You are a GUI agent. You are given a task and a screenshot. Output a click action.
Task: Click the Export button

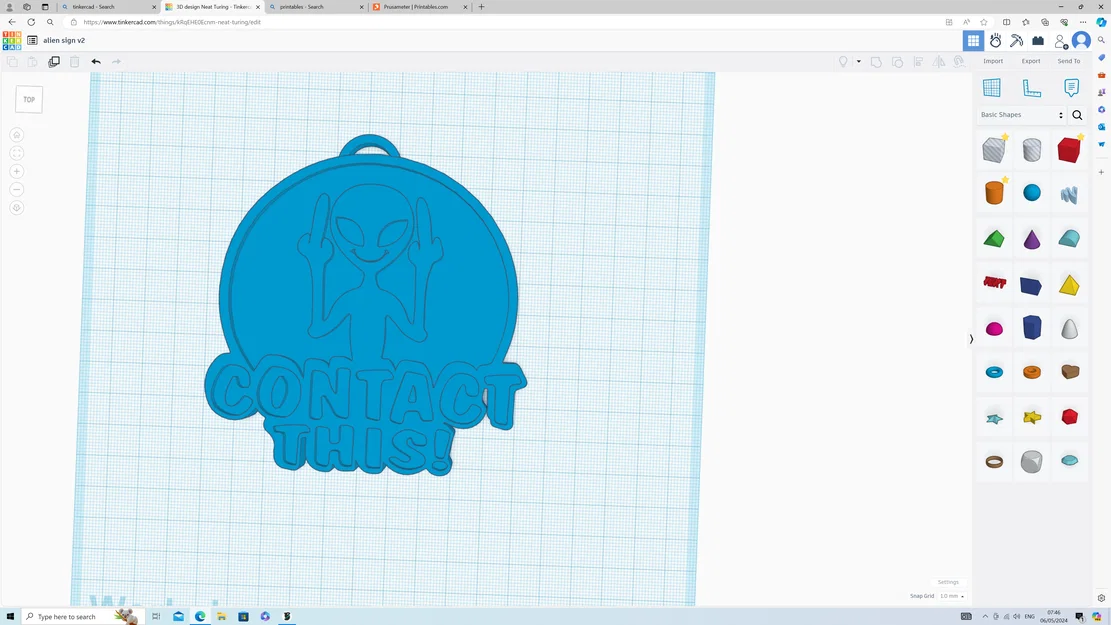coord(1031,62)
